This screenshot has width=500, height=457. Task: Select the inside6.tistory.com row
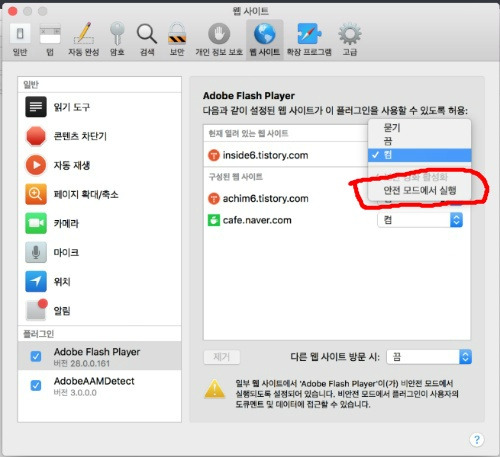(286, 155)
